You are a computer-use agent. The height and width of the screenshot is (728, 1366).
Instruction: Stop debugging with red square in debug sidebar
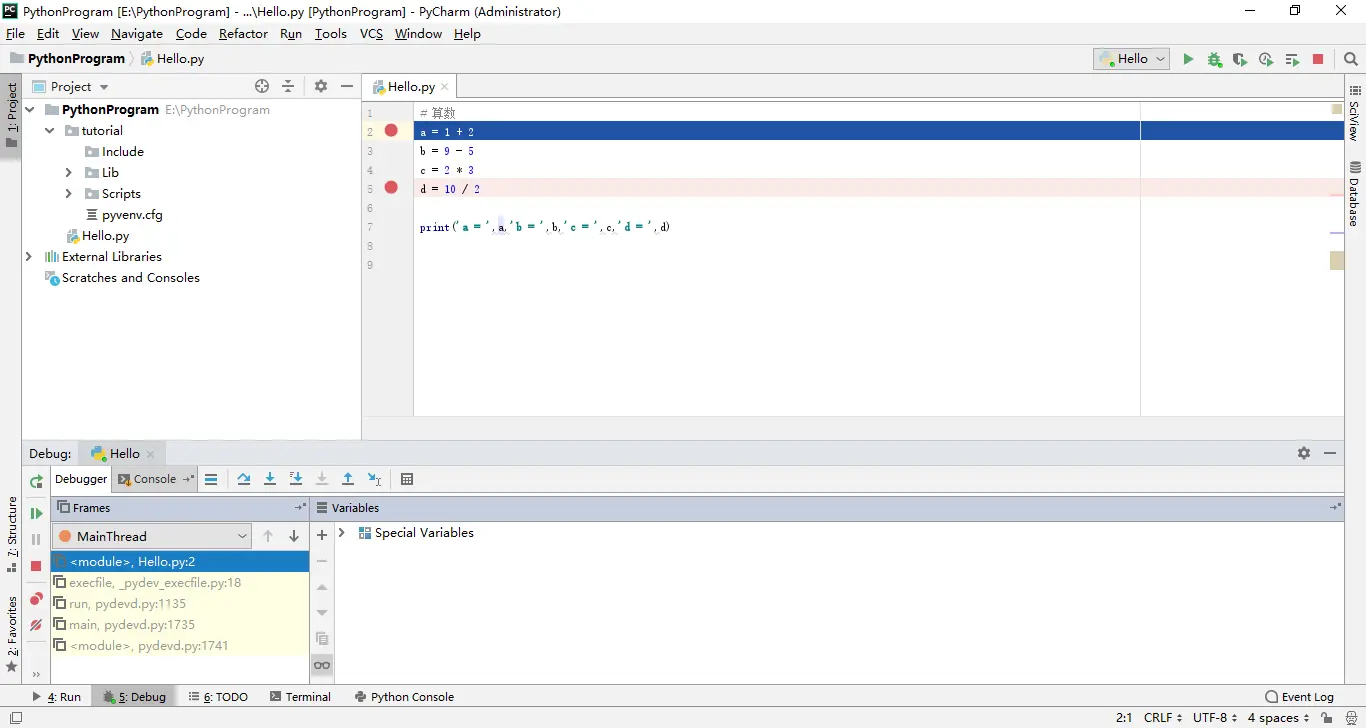(36, 566)
